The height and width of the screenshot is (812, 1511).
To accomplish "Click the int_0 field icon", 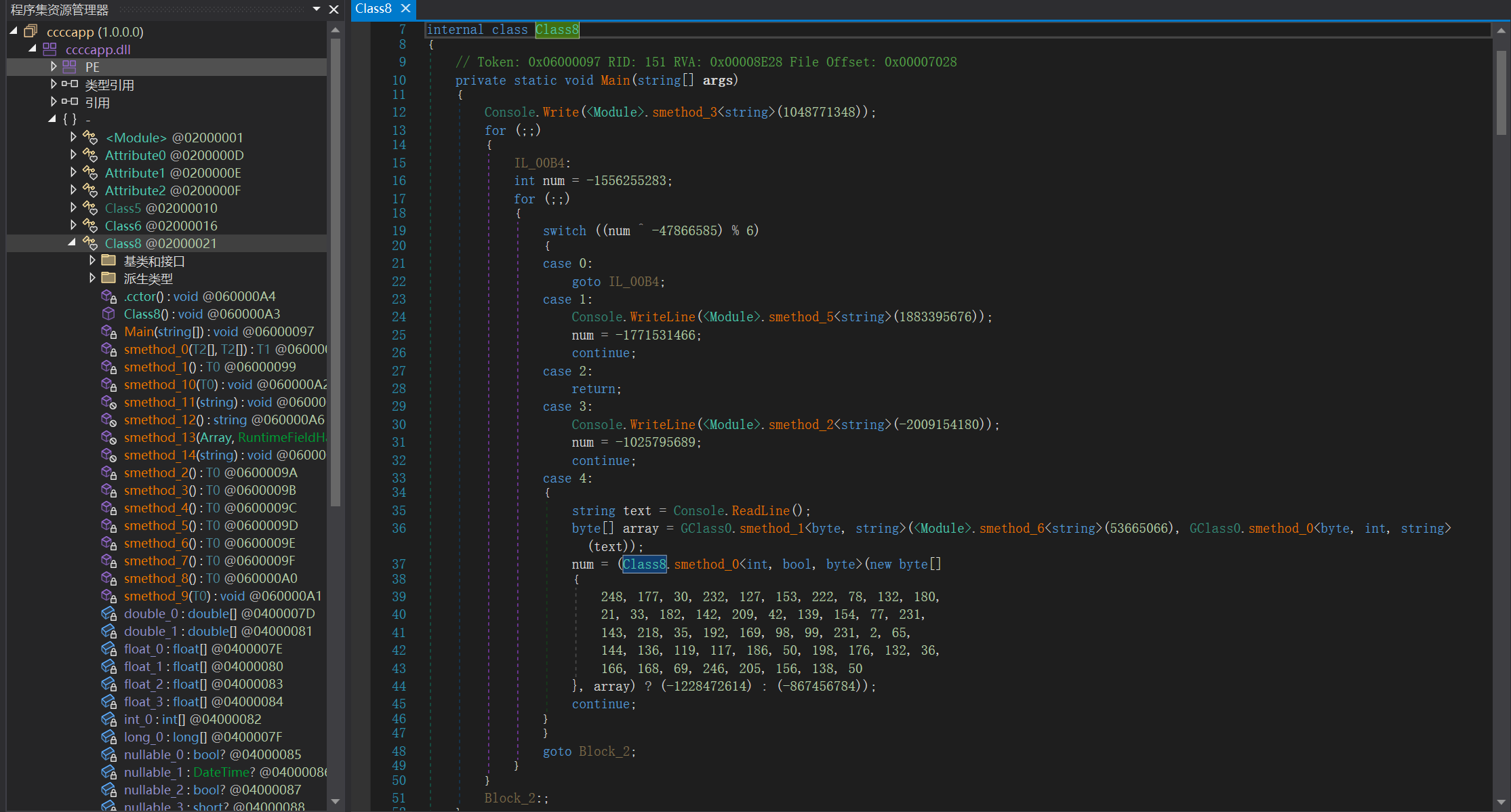I will (x=108, y=719).
